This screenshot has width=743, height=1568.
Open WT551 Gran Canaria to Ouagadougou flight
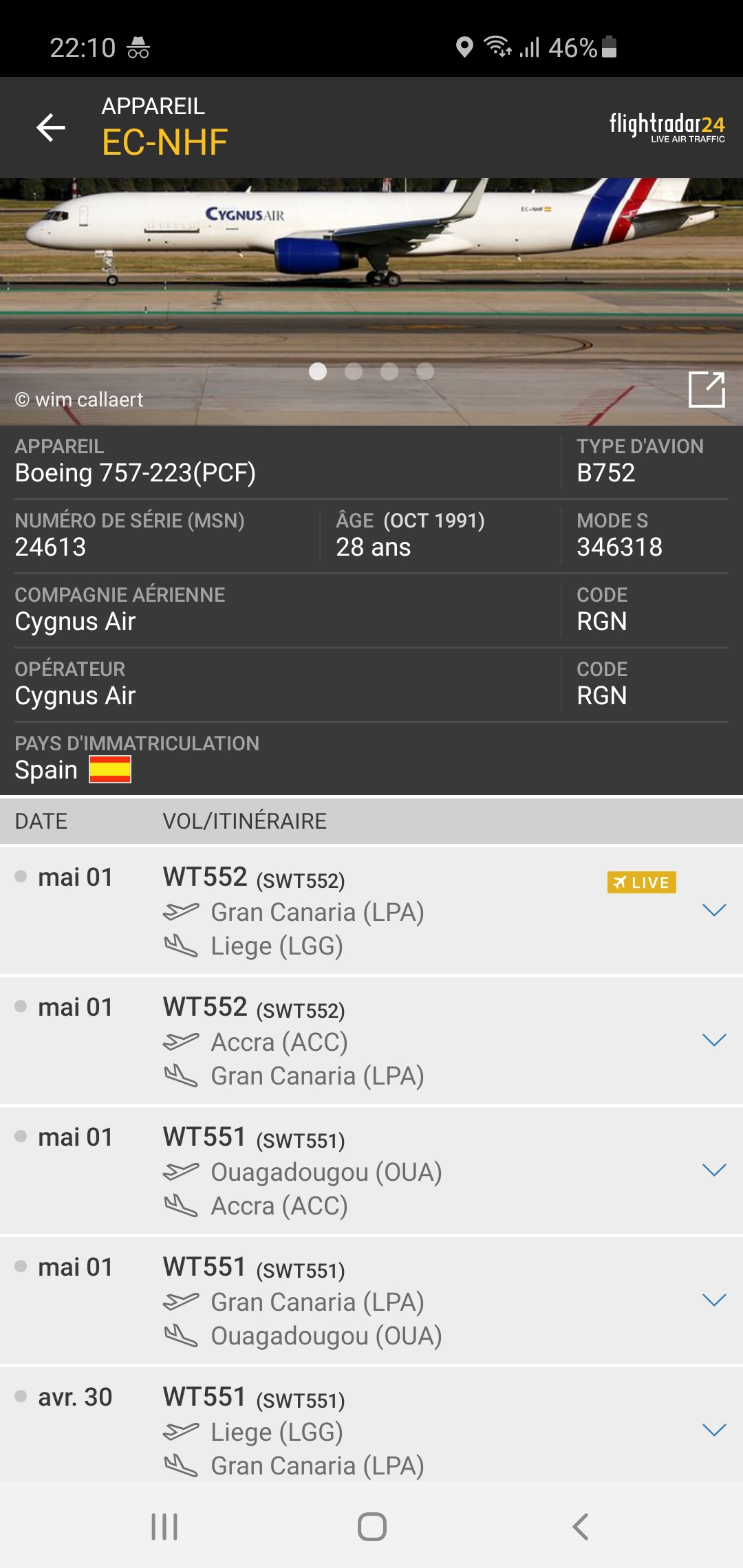(x=371, y=1301)
